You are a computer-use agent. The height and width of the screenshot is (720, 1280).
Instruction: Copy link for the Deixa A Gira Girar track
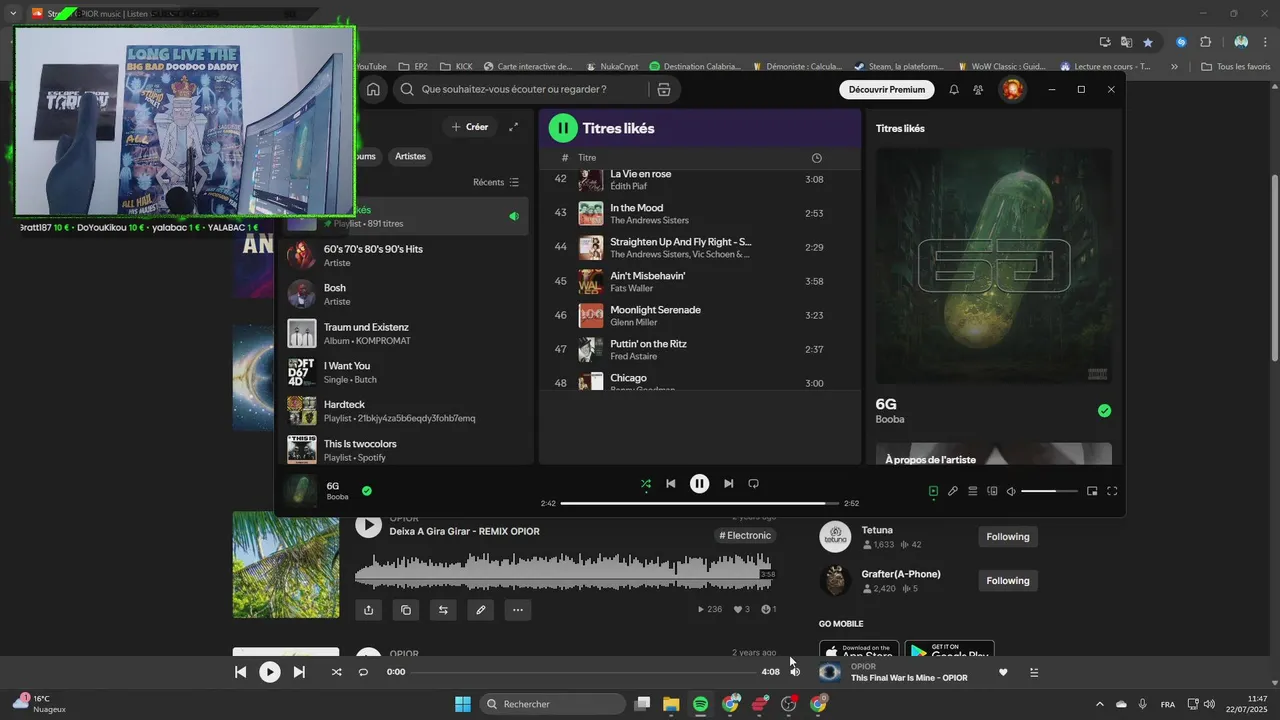pos(406,609)
